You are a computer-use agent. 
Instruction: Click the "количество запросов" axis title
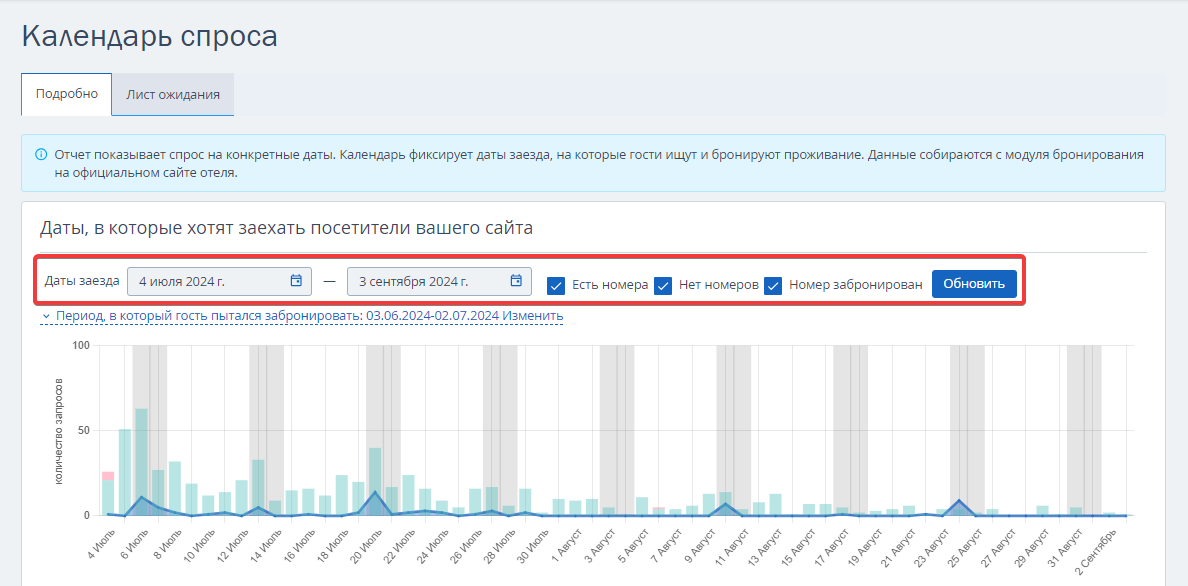point(58,431)
